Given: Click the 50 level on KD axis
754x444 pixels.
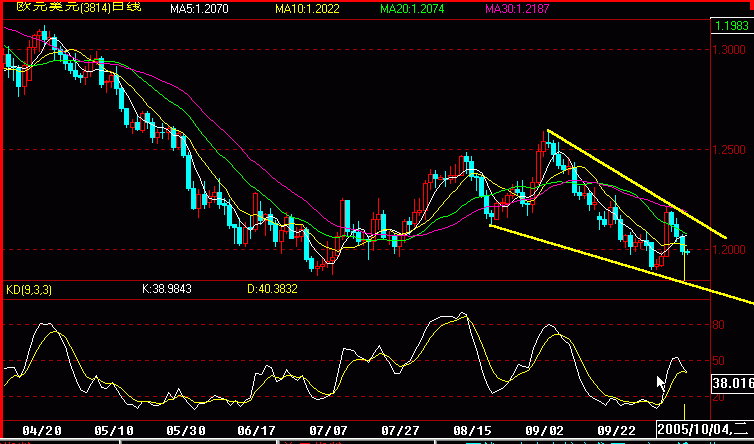Looking at the screenshot, I should (718, 361).
